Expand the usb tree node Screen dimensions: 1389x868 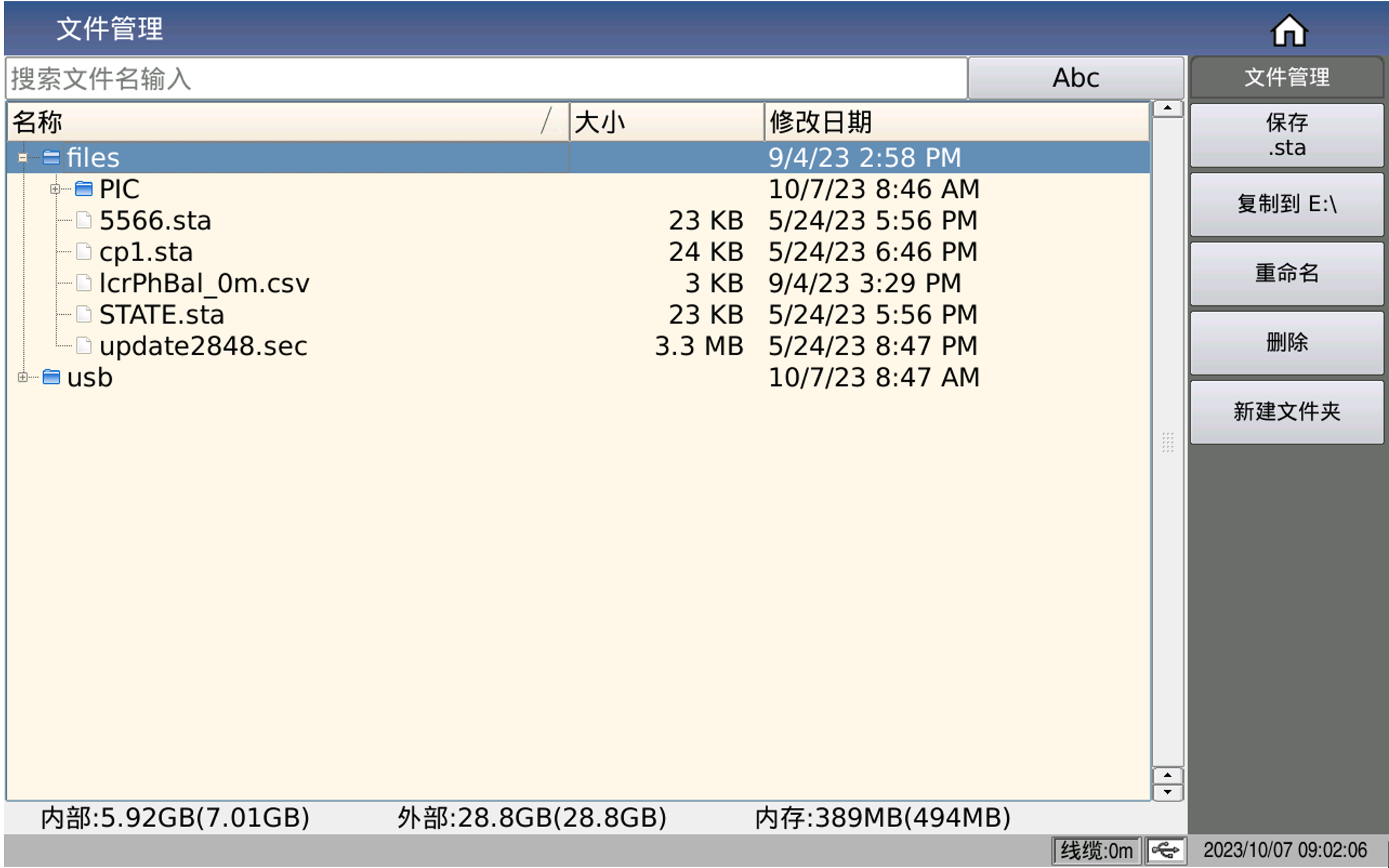[x=23, y=377]
